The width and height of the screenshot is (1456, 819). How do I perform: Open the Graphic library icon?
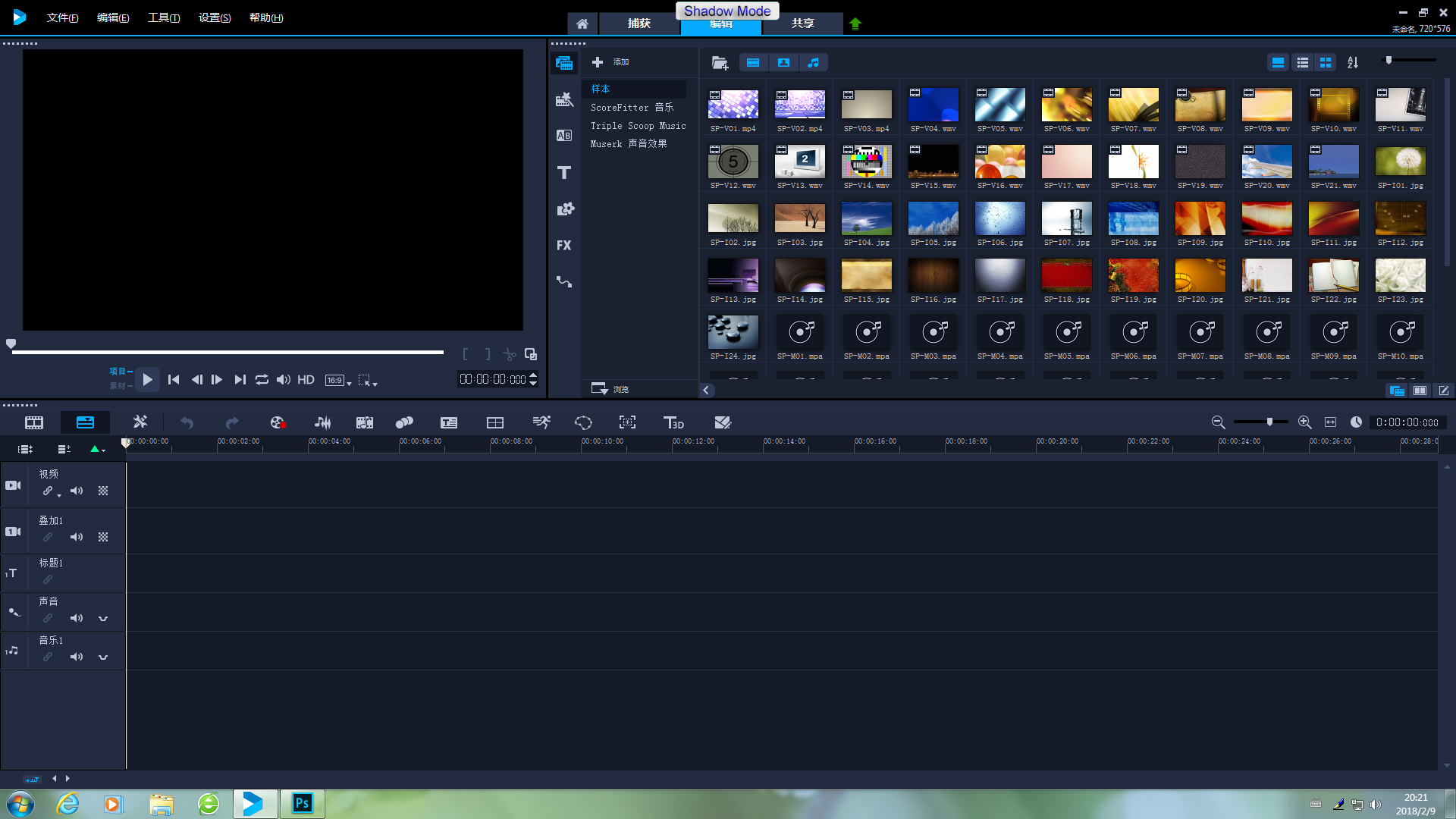(565, 209)
